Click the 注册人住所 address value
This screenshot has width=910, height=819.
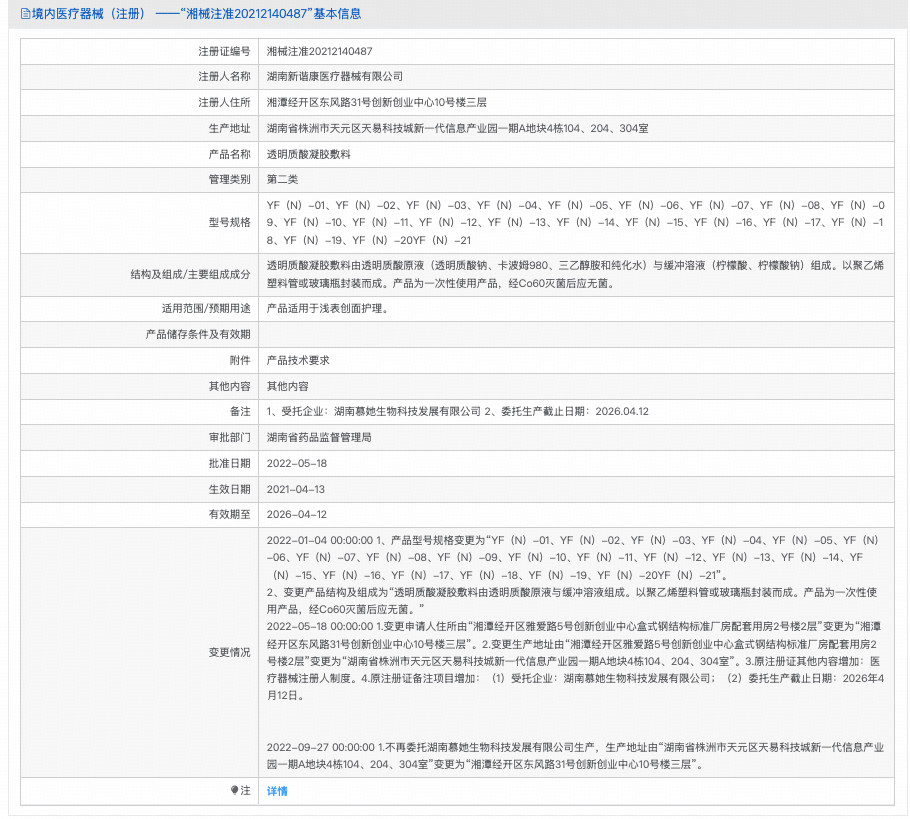[x=376, y=102]
